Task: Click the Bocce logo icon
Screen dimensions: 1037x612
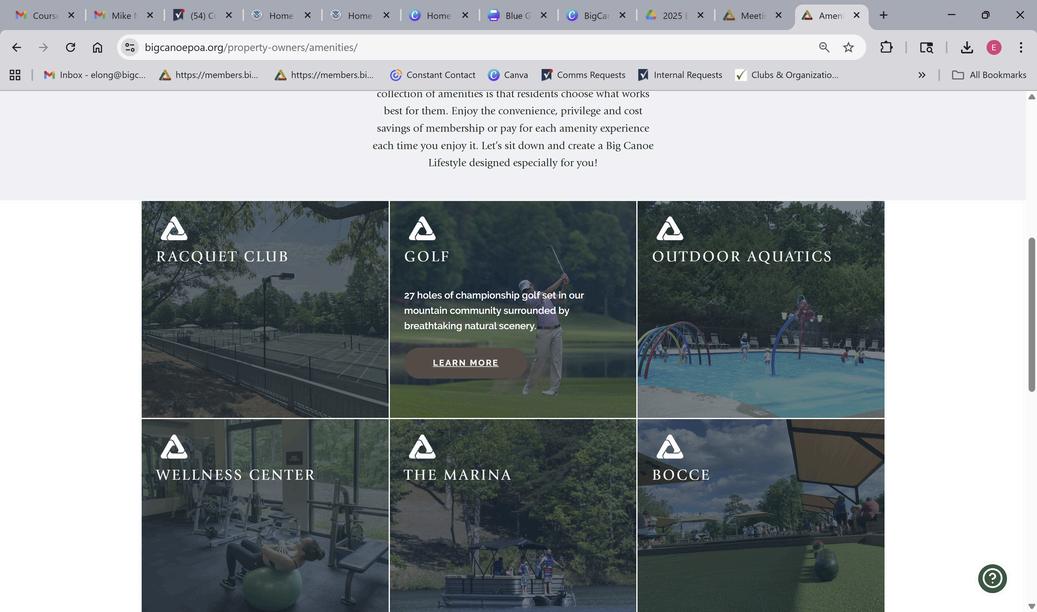Action: point(669,447)
